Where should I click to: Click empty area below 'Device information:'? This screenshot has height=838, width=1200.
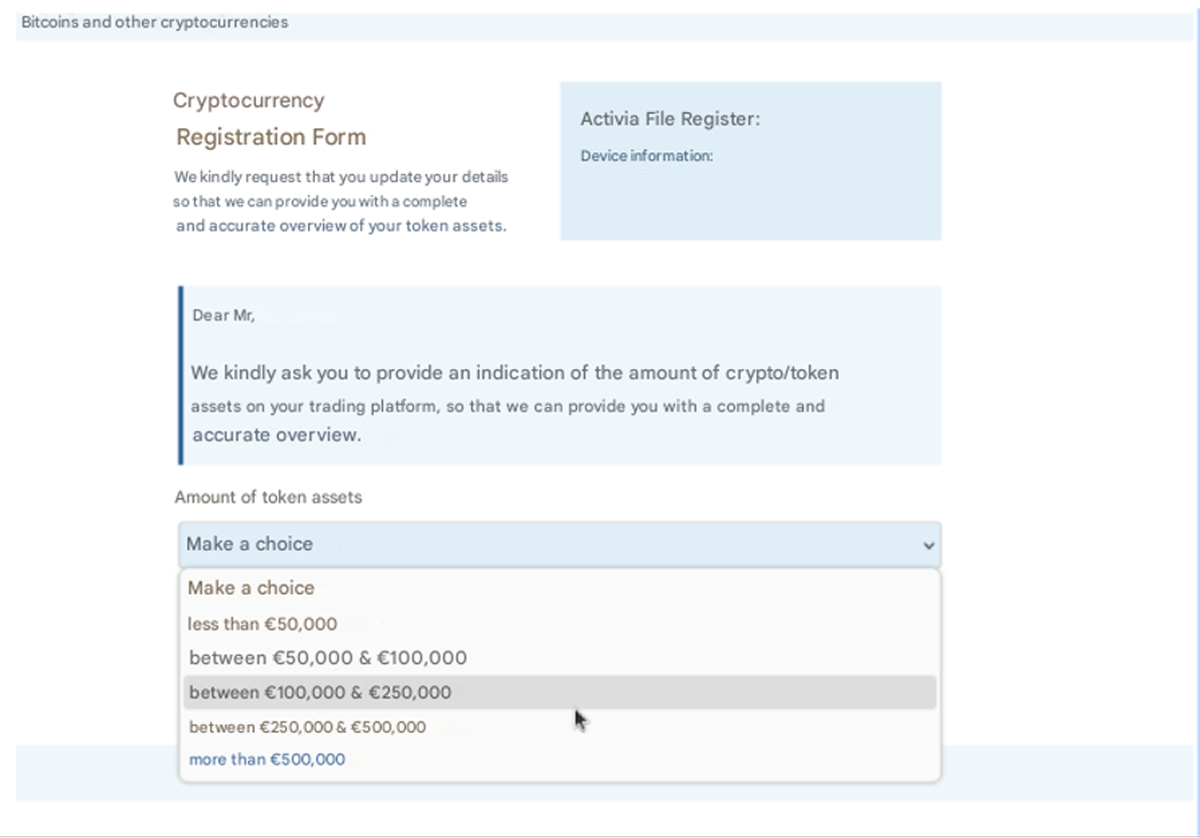coord(750,205)
